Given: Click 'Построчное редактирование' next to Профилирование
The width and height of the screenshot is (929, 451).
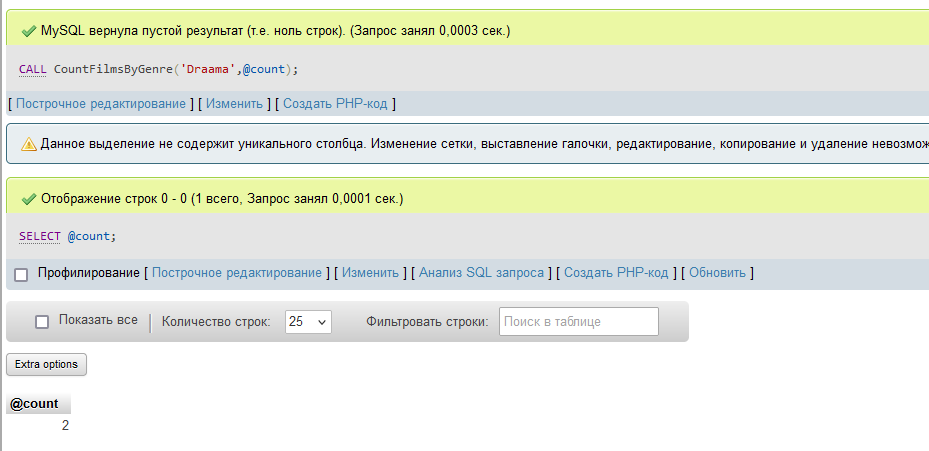Looking at the screenshot, I should click(237, 273).
